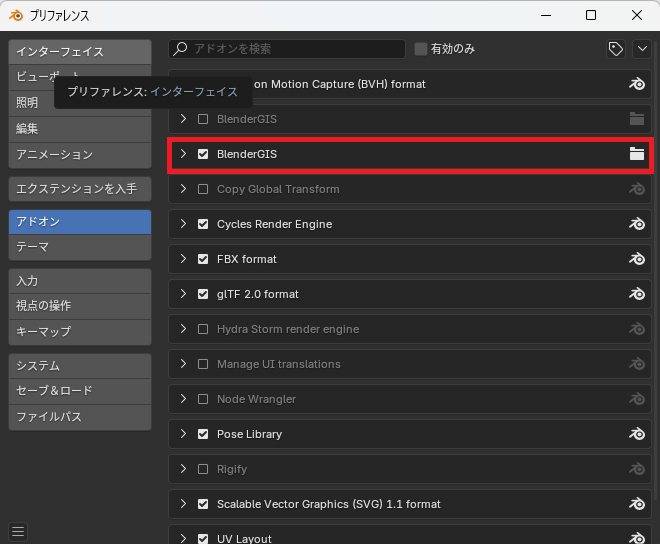
Task: Click Blender icon on the Node Wrangler row
Action: pos(637,399)
